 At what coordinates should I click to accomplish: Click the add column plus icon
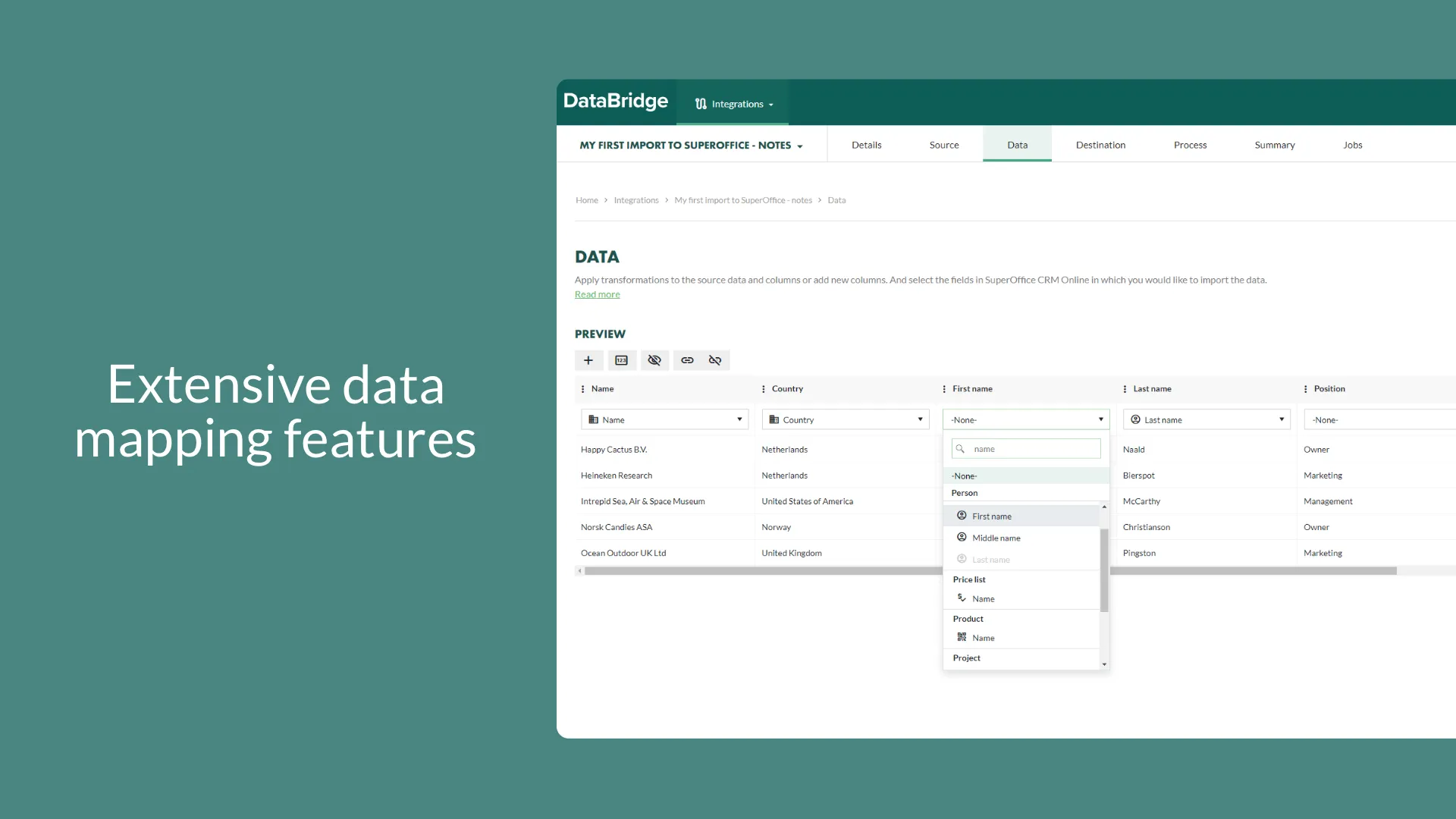(588, 360)
